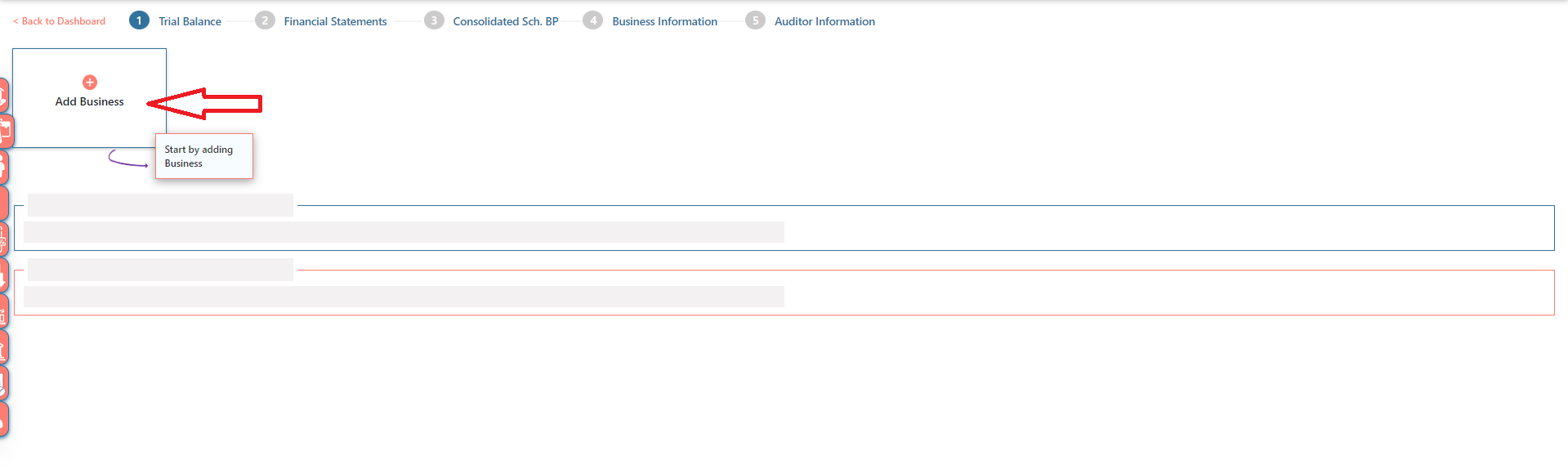The width and height of the screenshot is (1568, 470).
Task: Open Auditor Information step
Action: point(824,21)
